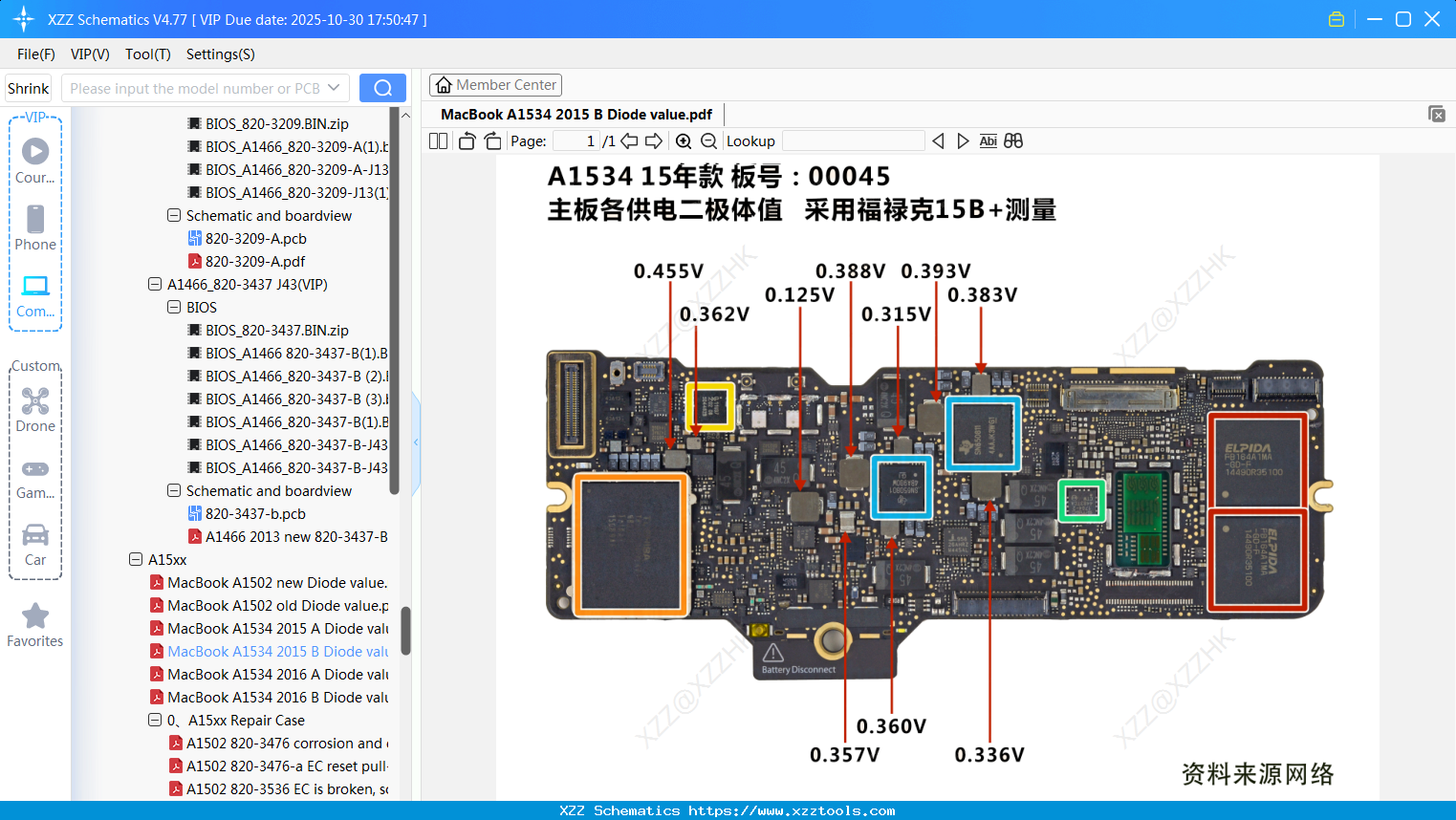The image size is (1456, 820).
Task: Rotate the page clockwise
Action: [x=492, y=141]
